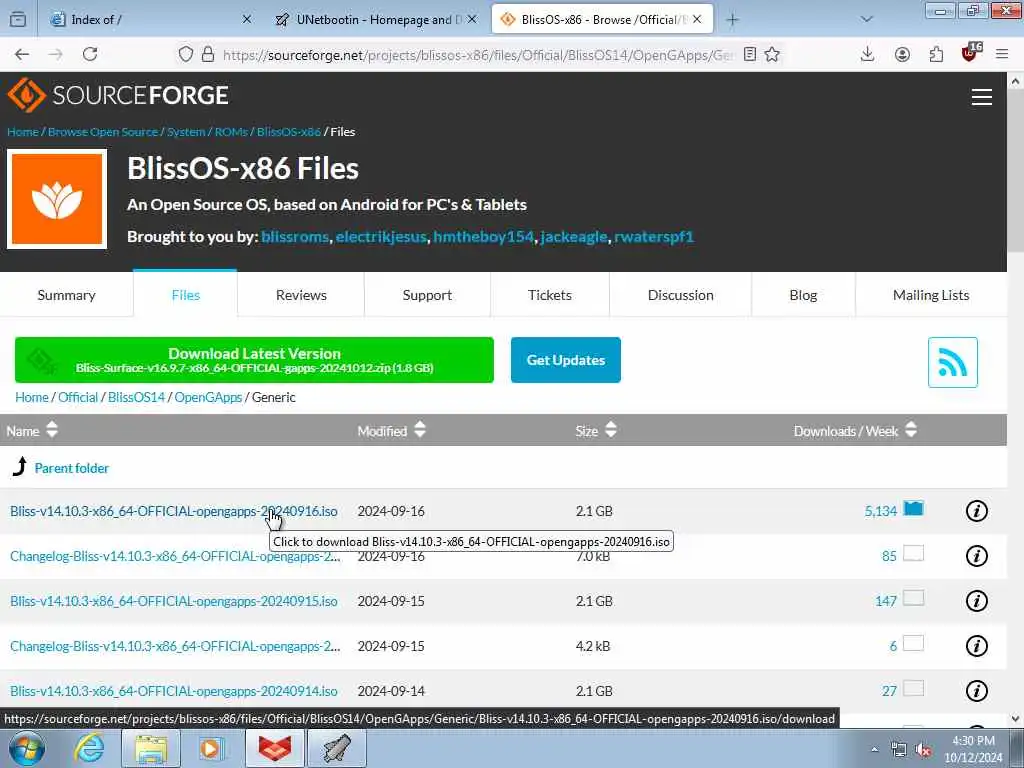The width and height of the screenshot is (1024, 768).
Task: Open Windows Explorer folder on taskbar
Action: 151,748
